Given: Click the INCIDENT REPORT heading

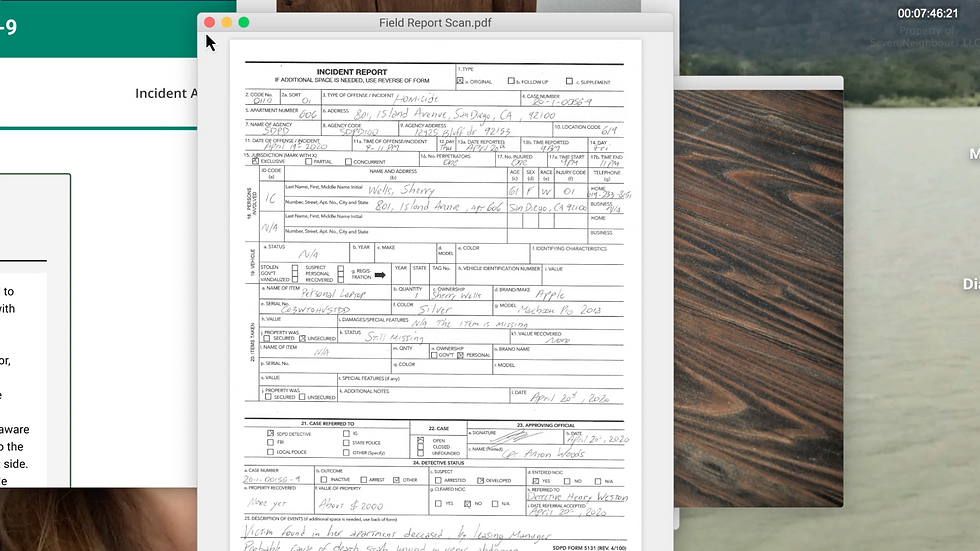Looking at the screenshot, I should 352,72.
